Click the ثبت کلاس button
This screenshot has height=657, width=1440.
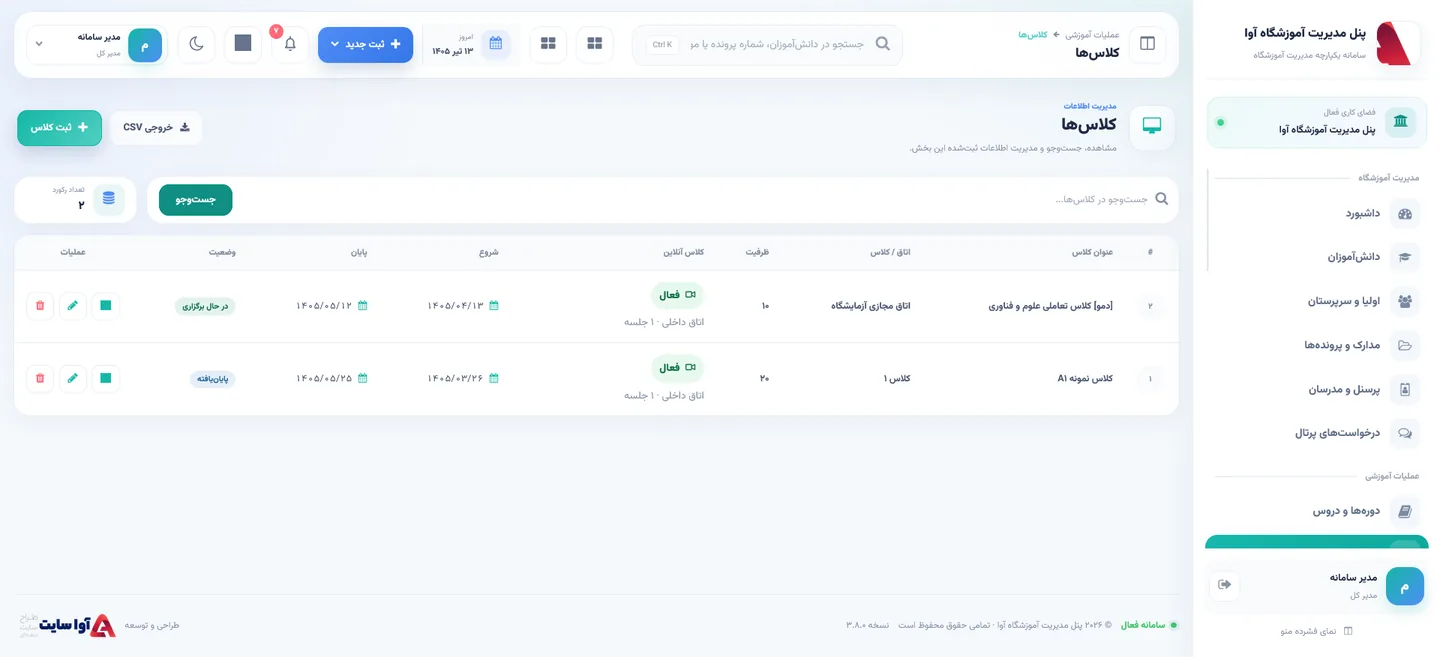(59, 127)
